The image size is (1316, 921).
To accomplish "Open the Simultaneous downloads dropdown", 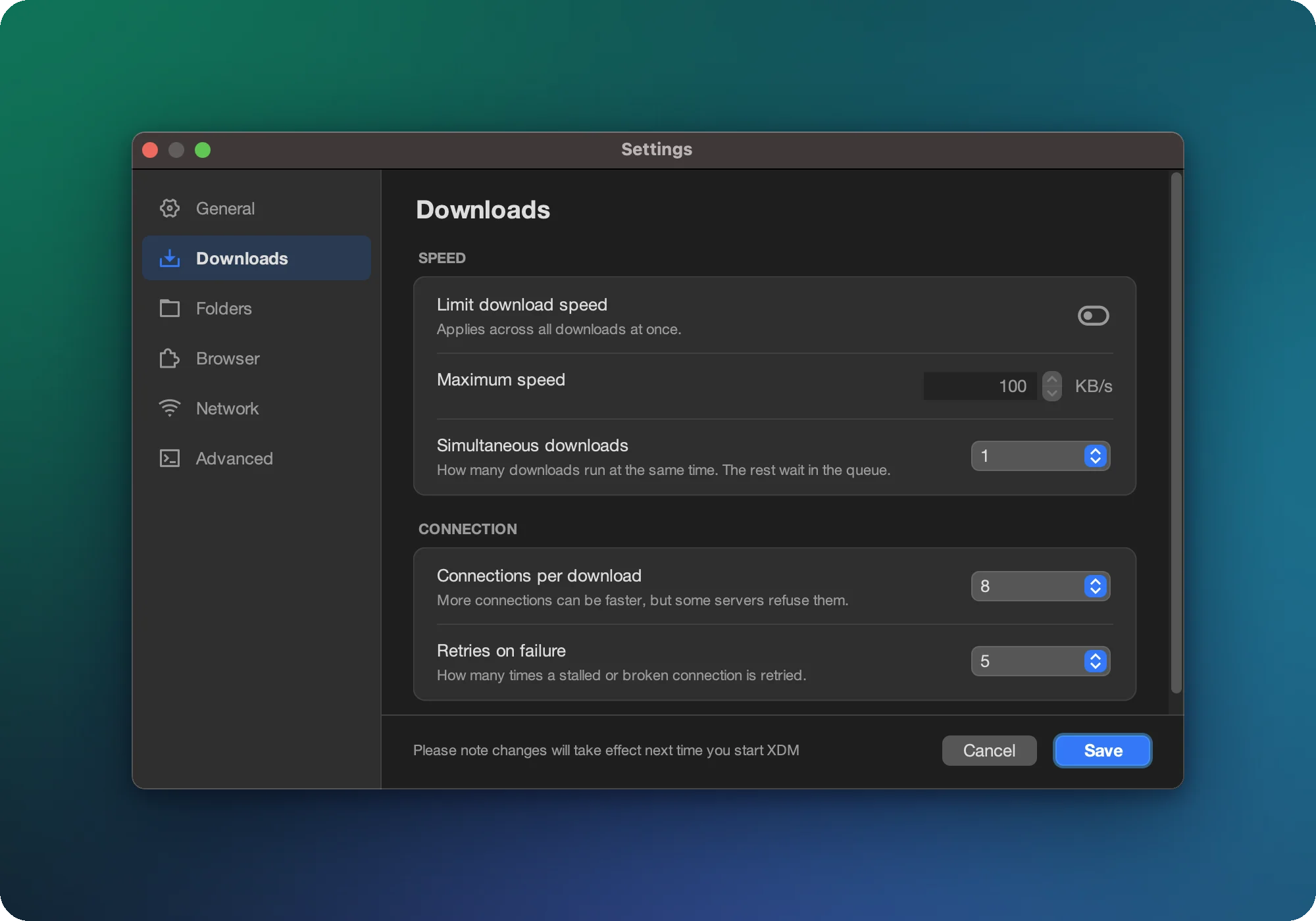I will (1040, 456).
